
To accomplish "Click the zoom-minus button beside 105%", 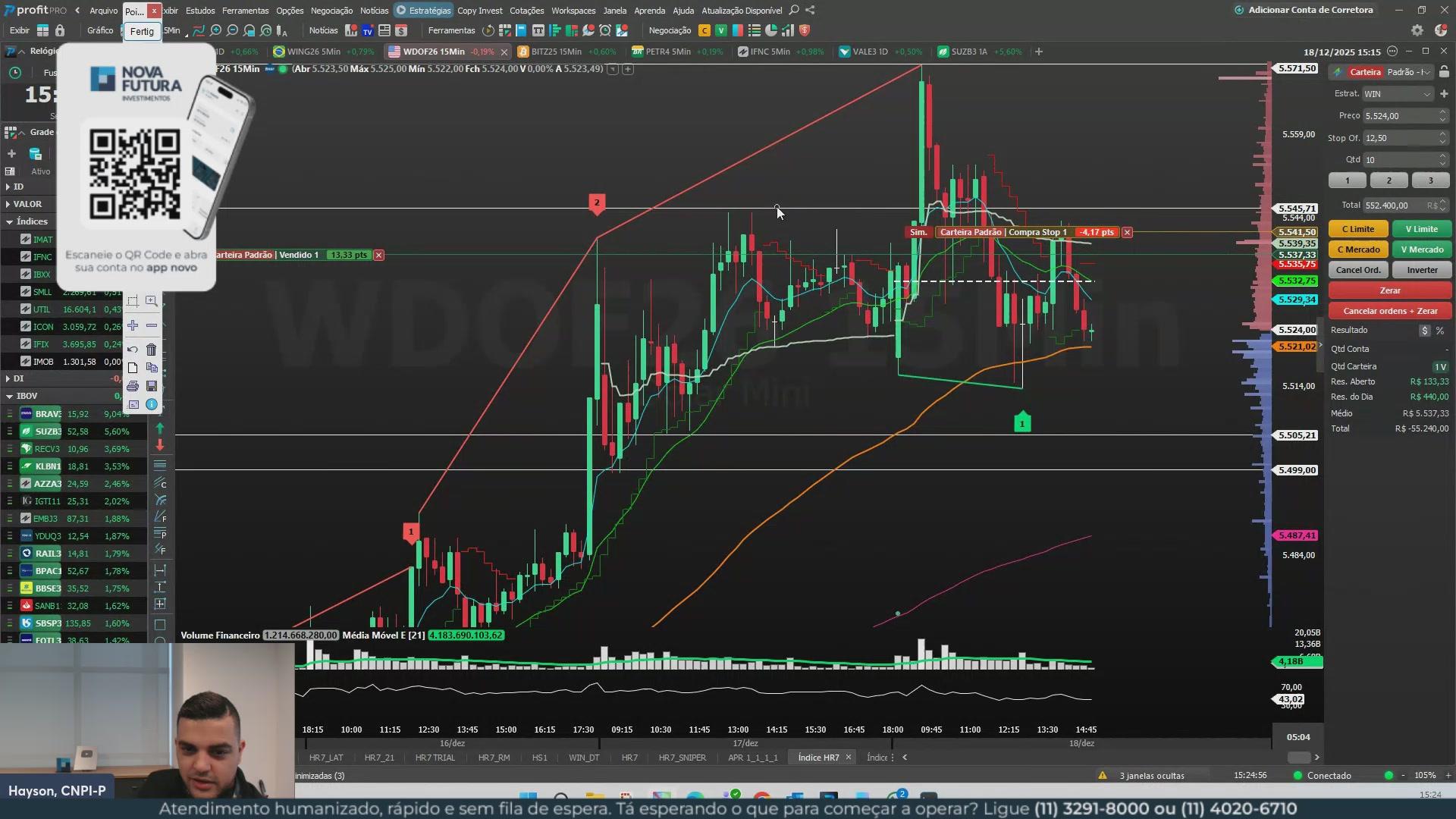I will click(x=1403, y=775).
